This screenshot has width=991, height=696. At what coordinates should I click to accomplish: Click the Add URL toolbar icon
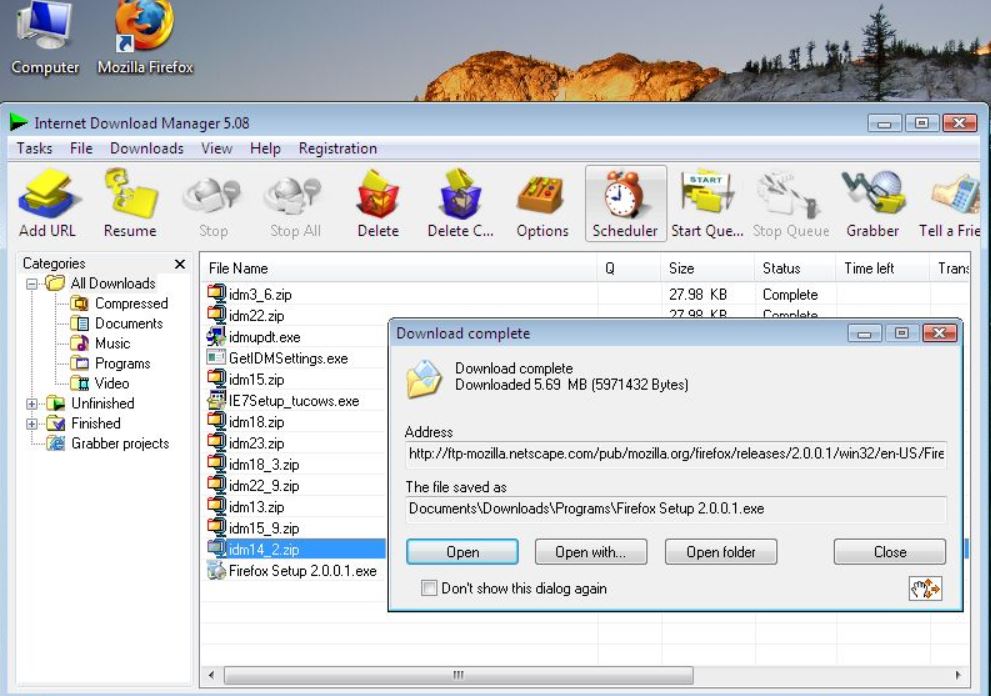tap(48, 193)
